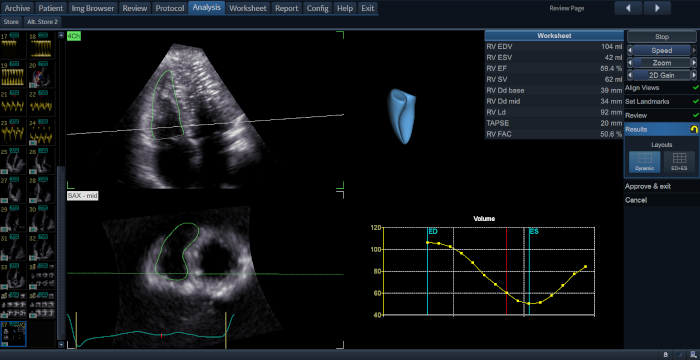Go to the Review tab
Viewport: 700px width, 360px height.
135,8
